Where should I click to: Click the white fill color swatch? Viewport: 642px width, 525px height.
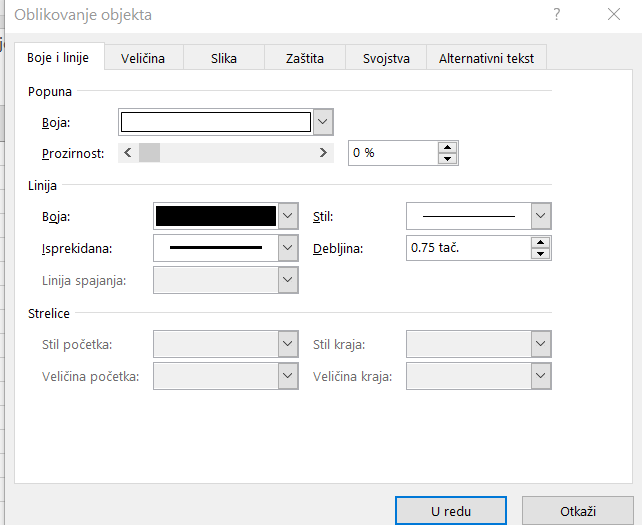coord(216,122)
